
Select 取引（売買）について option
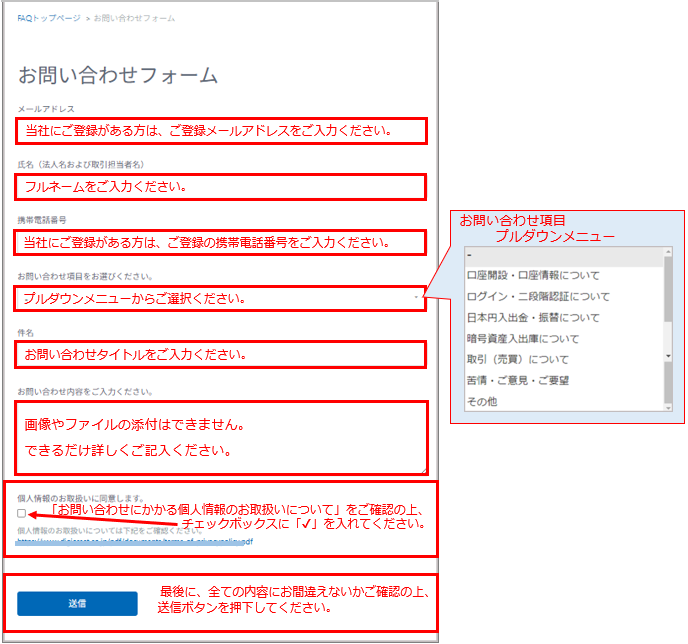click(x=564, y=360)
